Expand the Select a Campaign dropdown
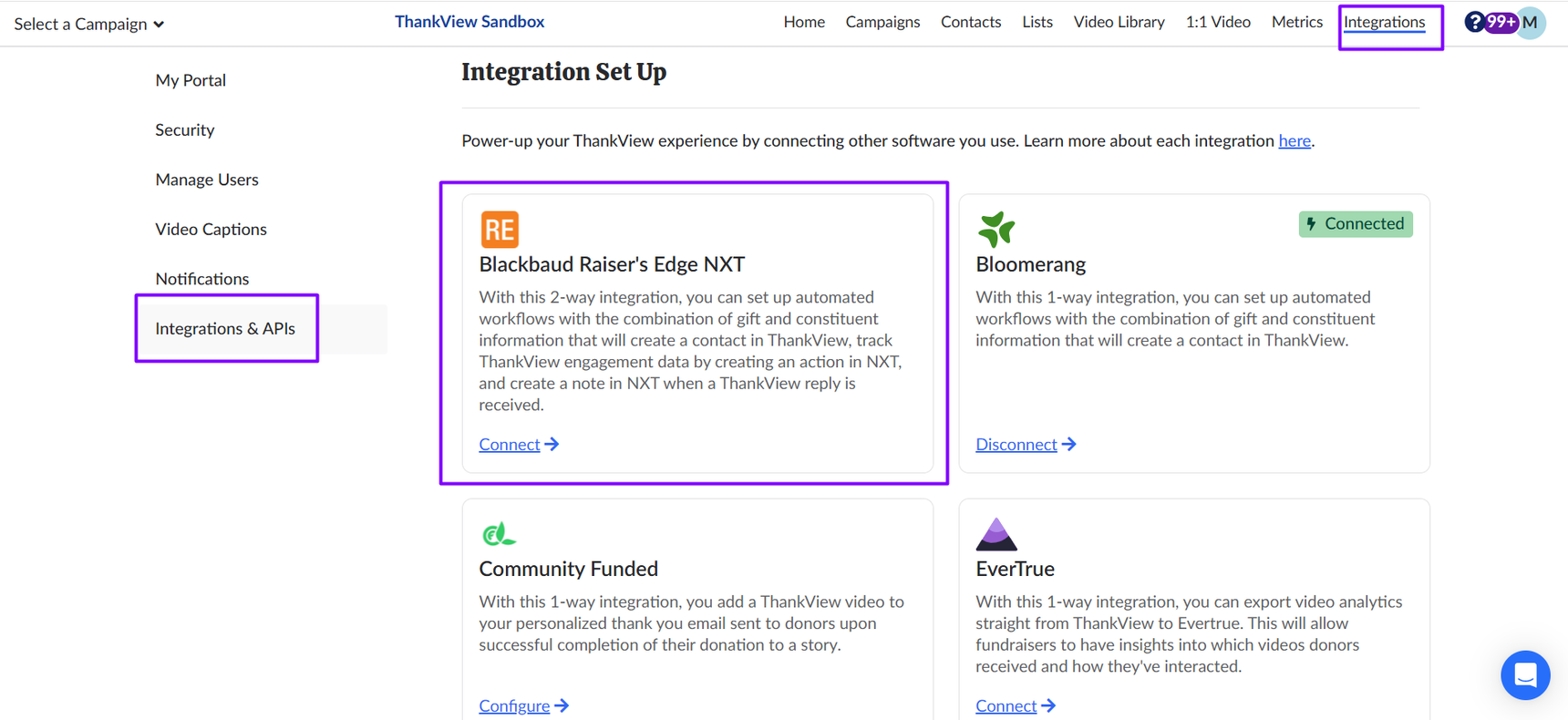This screenshot has width=1568, height=720. pos(89,24)
